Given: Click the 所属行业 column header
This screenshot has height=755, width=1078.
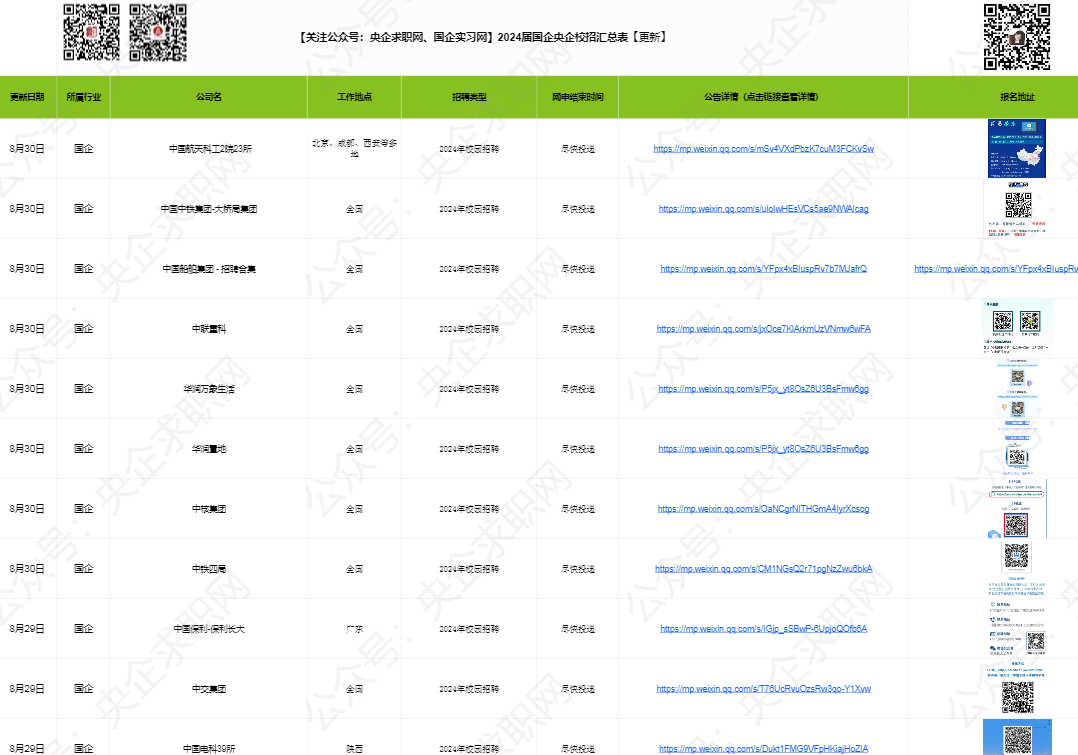Looking at the screenshot, I should pos(83,97).
